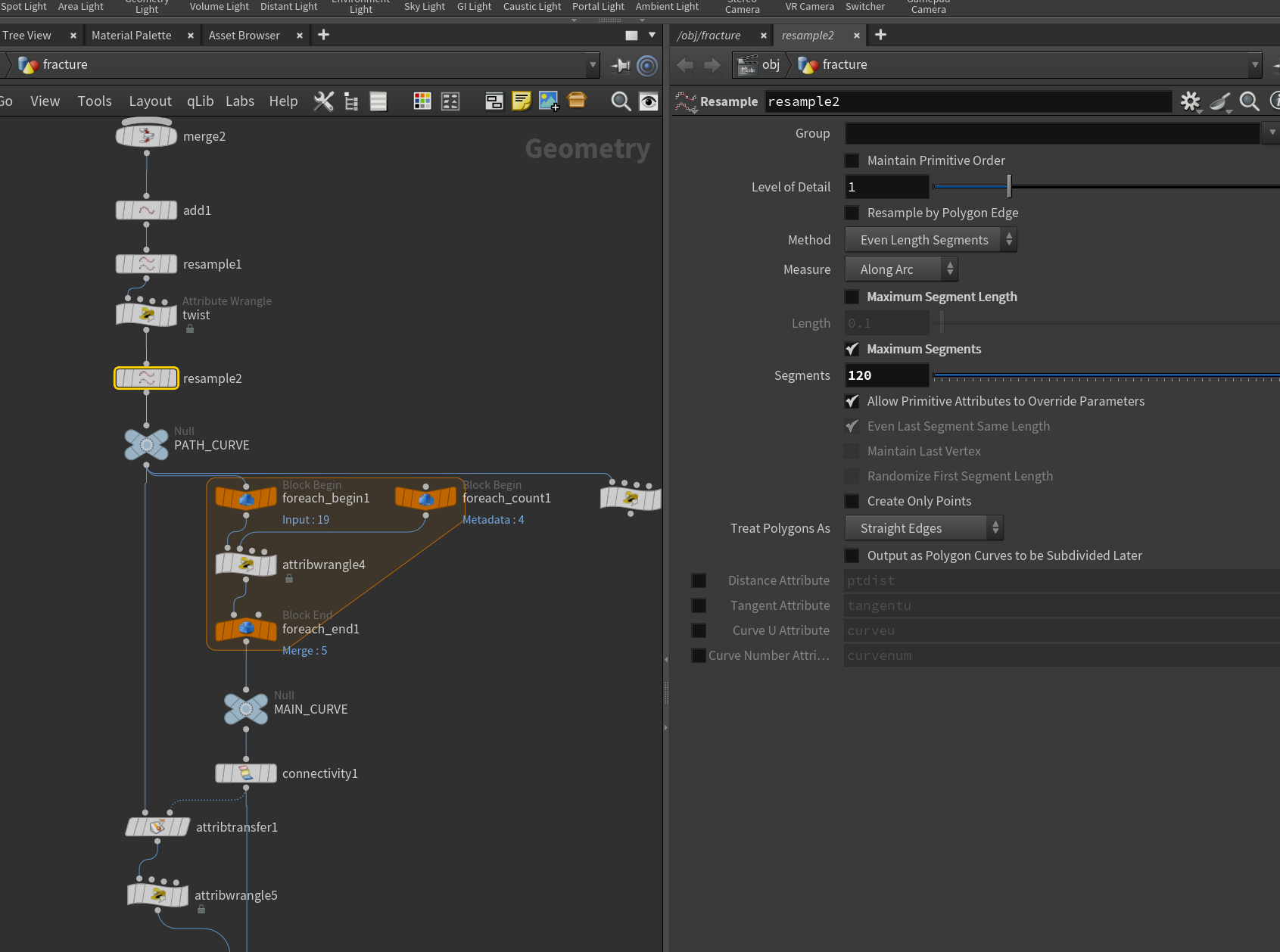The image size is (1280, 952).
Task: Click the network view search magnifier
Action: point(621,101)
